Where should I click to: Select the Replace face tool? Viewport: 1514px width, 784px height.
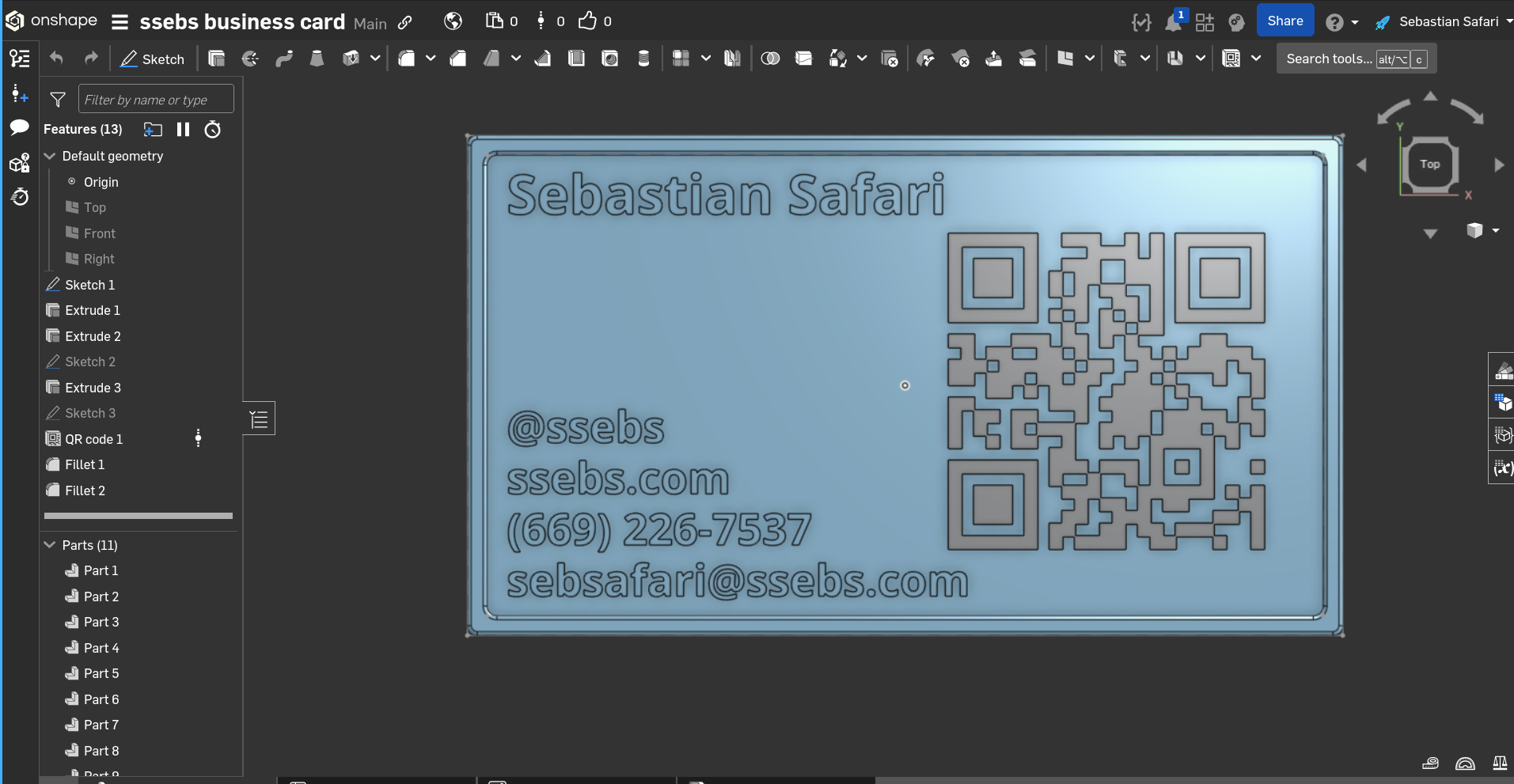click(x=1027, y=59)
